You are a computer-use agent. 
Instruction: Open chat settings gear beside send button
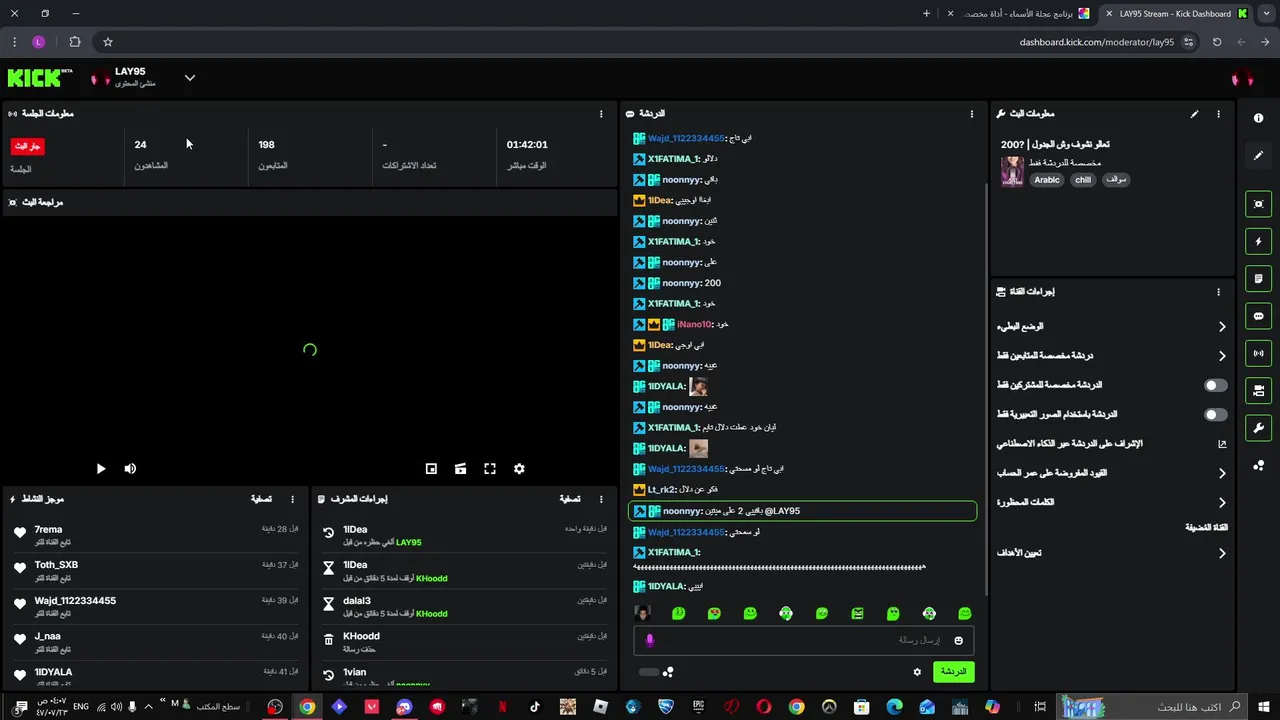(917, 672)
